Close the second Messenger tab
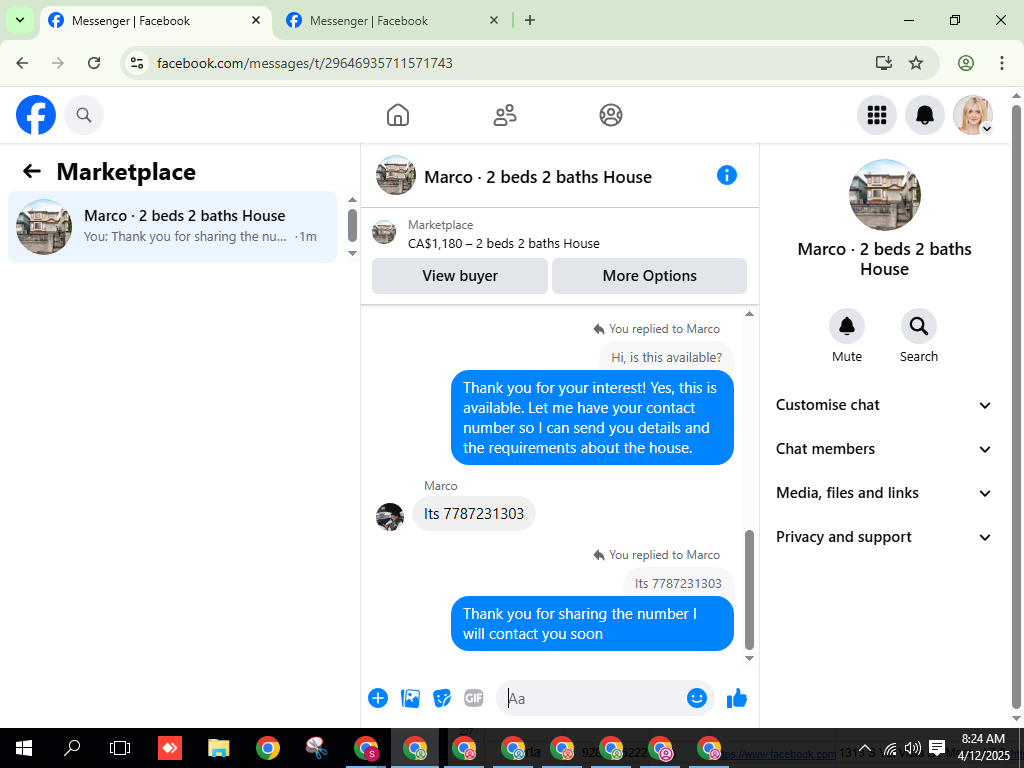 (494, 20)
